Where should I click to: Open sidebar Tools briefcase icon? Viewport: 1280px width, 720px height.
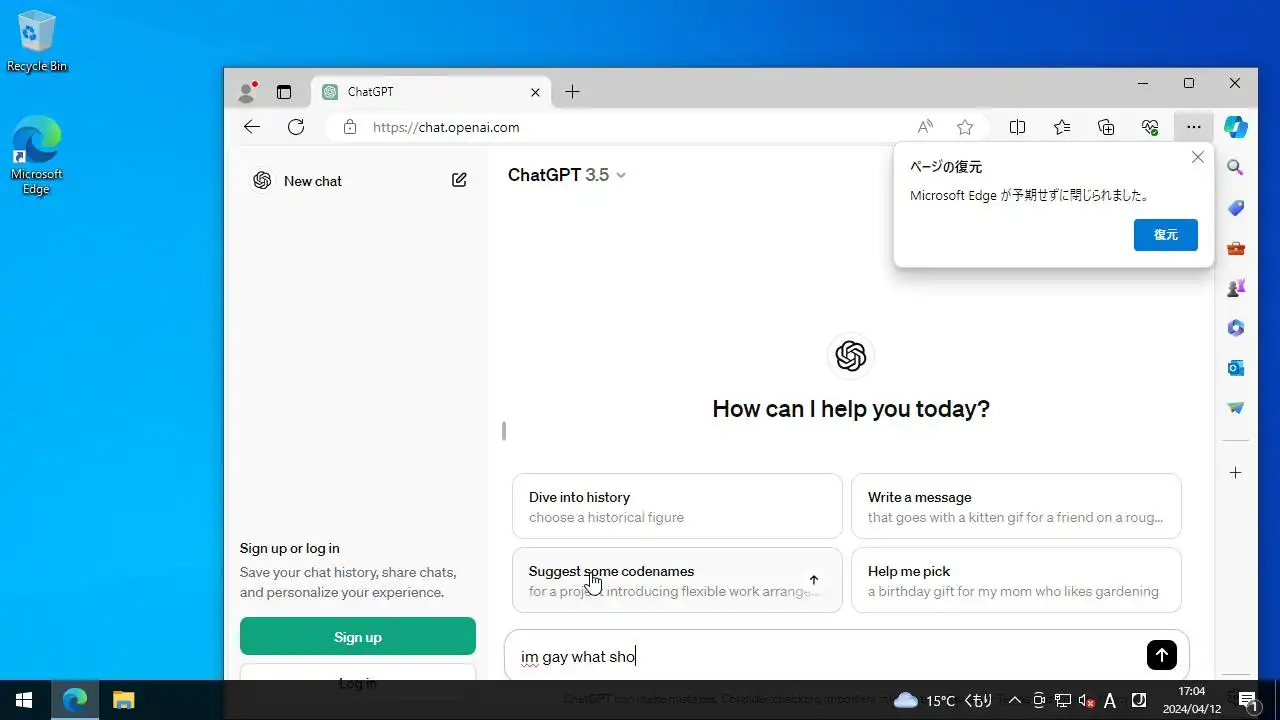click(x=1236, y=248)
